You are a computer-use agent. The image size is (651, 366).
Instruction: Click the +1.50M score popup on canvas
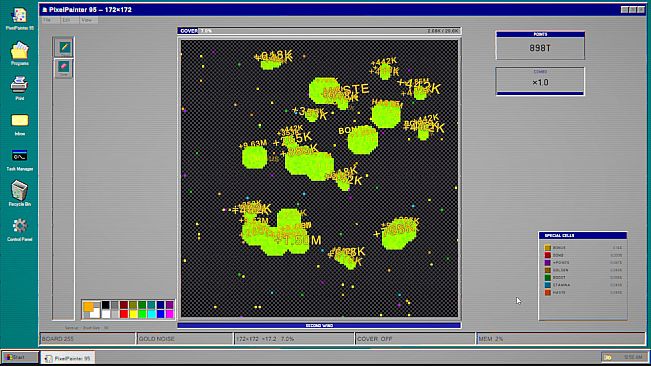[x=298, y=240]
